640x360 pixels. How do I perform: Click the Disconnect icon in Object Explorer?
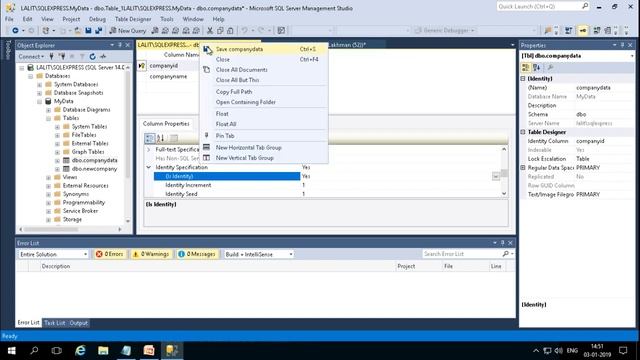point(62,56)
